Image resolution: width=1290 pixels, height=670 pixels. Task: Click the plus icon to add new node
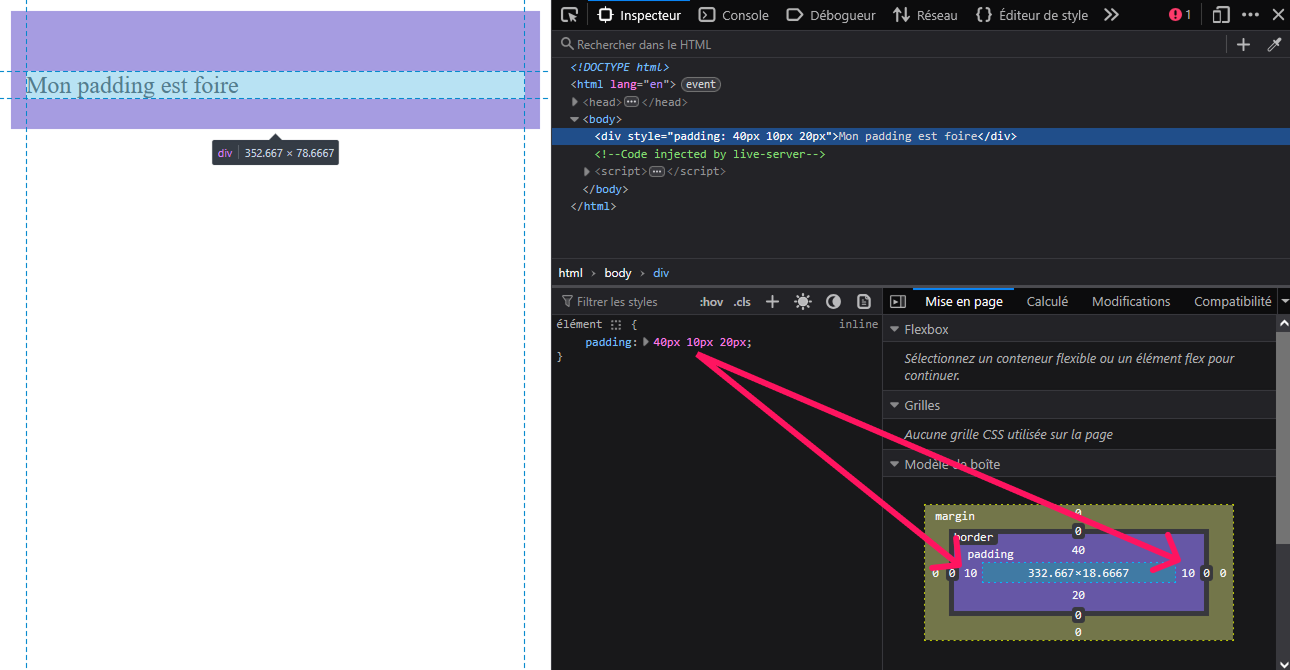[1243, 44]
